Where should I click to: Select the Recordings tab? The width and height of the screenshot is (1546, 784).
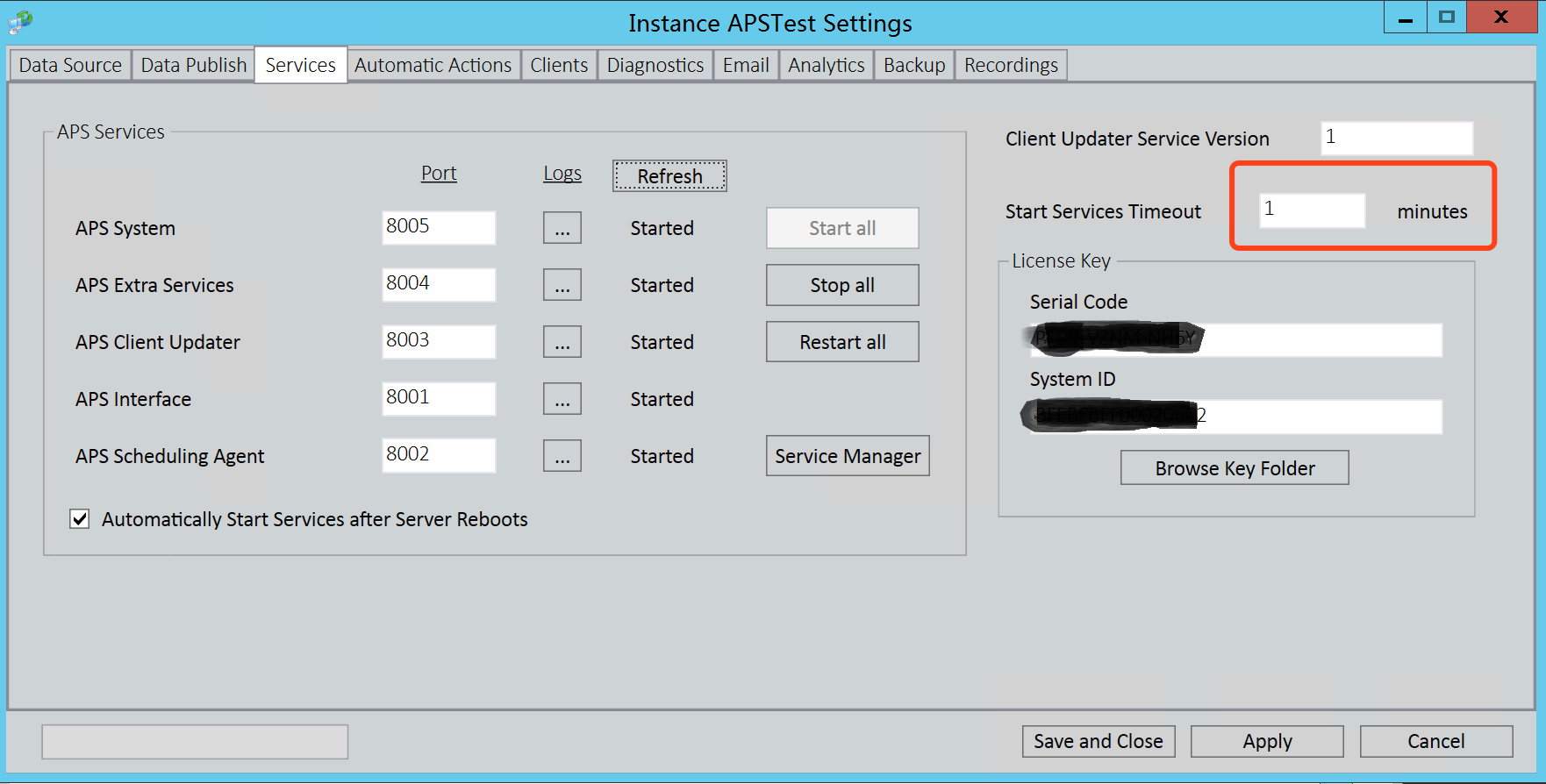pos(1011,66)
